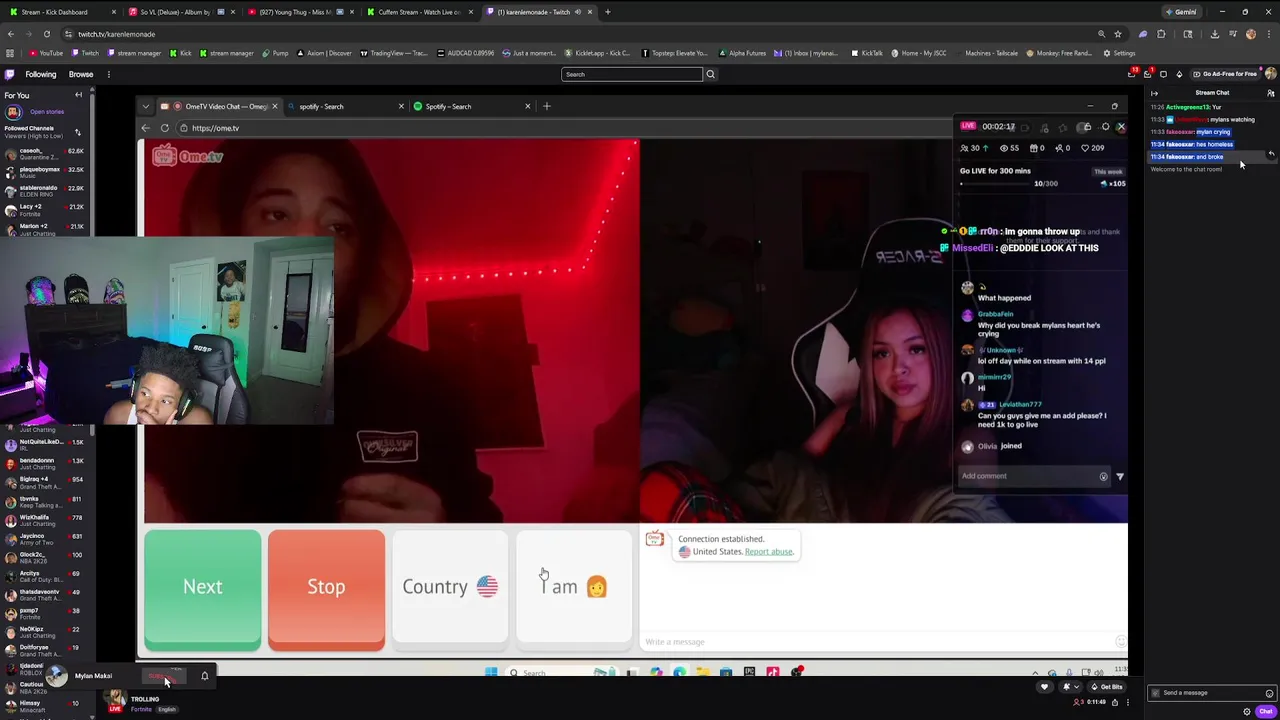Image resolution: width=1280 pixels, height=720 pixels.
Task: Reload the Twitch page
Action: click(x=46, y=34)
